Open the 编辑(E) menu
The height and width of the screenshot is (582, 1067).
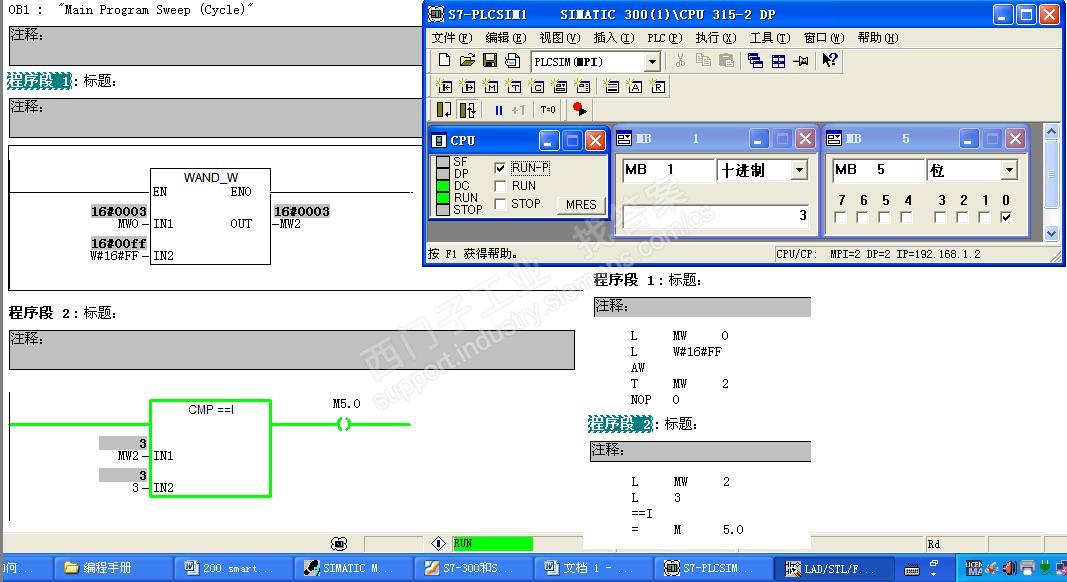pos(506,38)
